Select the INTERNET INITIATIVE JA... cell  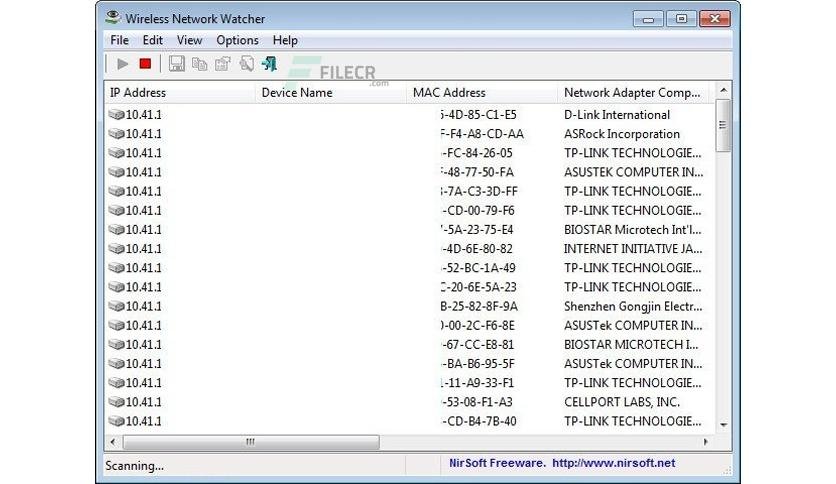tap(633, 248)
